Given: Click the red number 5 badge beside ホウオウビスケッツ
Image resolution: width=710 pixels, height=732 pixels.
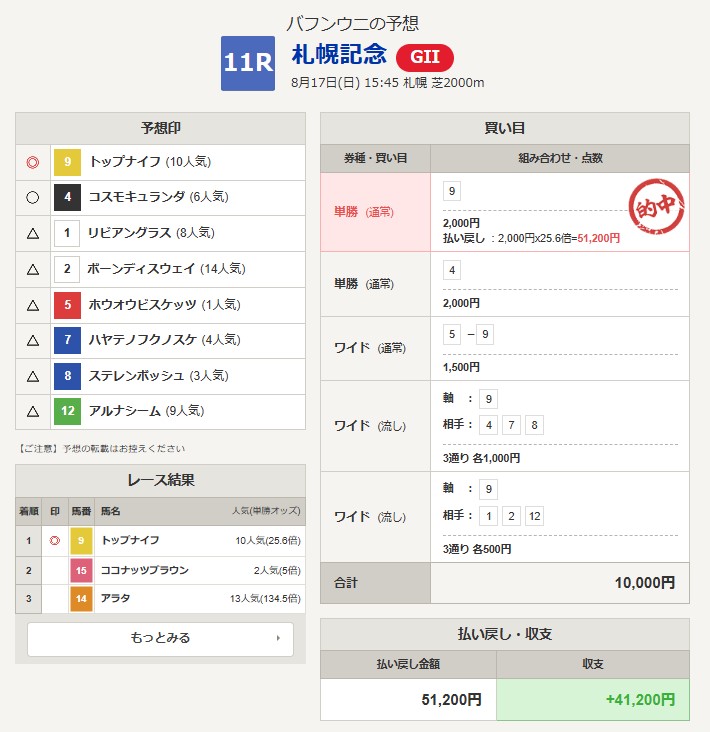Looking at the screenshot, I should point(67,305).
